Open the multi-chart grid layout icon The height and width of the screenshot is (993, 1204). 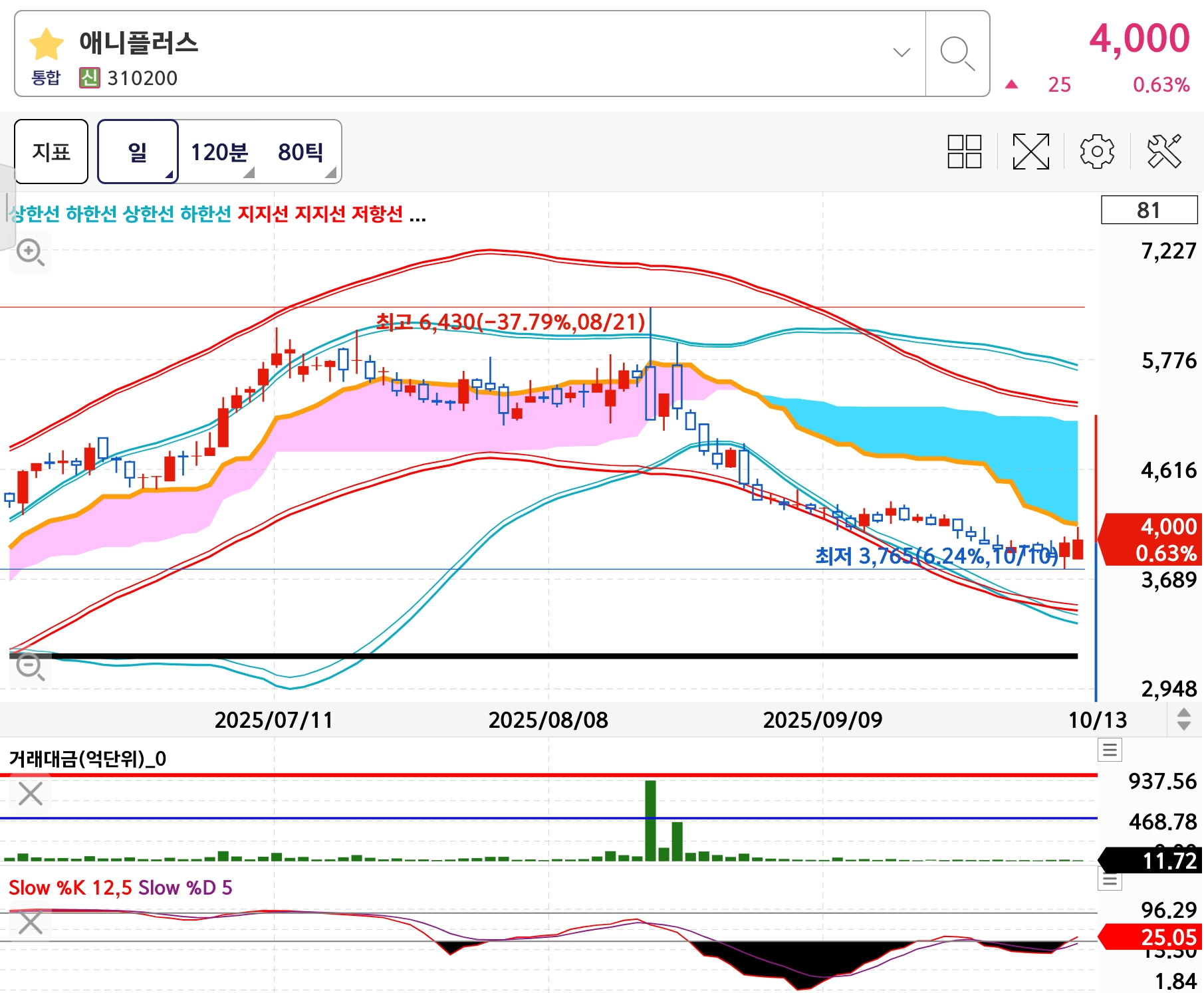965,152
